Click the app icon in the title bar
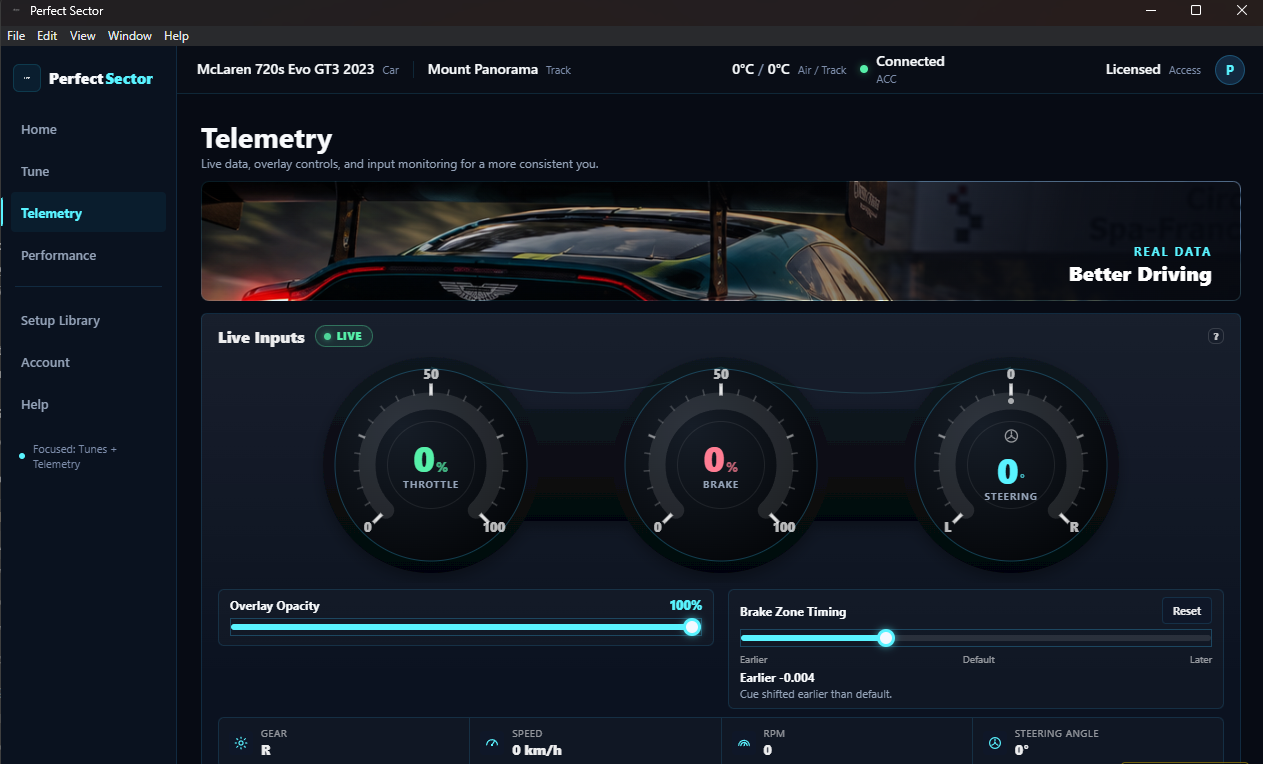The width and height of the screenshot is (1263, 764). pyautogui.click(x=16, y=11)
